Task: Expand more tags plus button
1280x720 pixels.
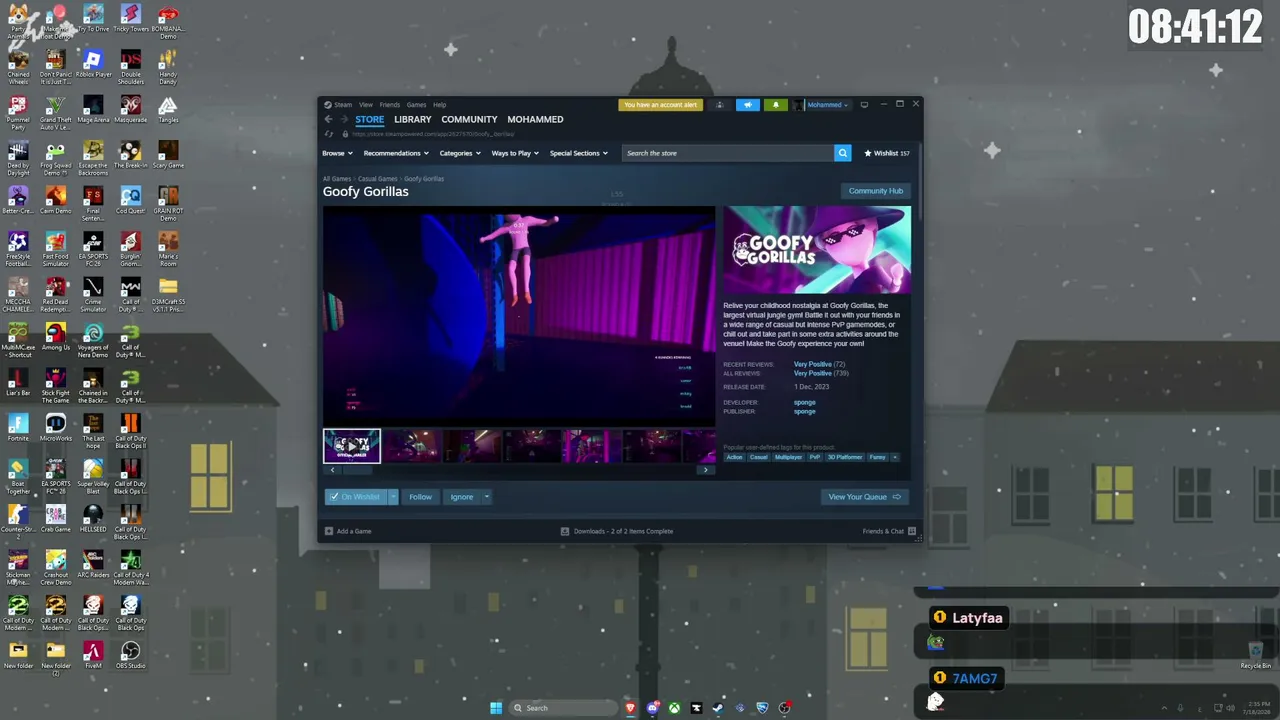Action: tap(895, 457)
